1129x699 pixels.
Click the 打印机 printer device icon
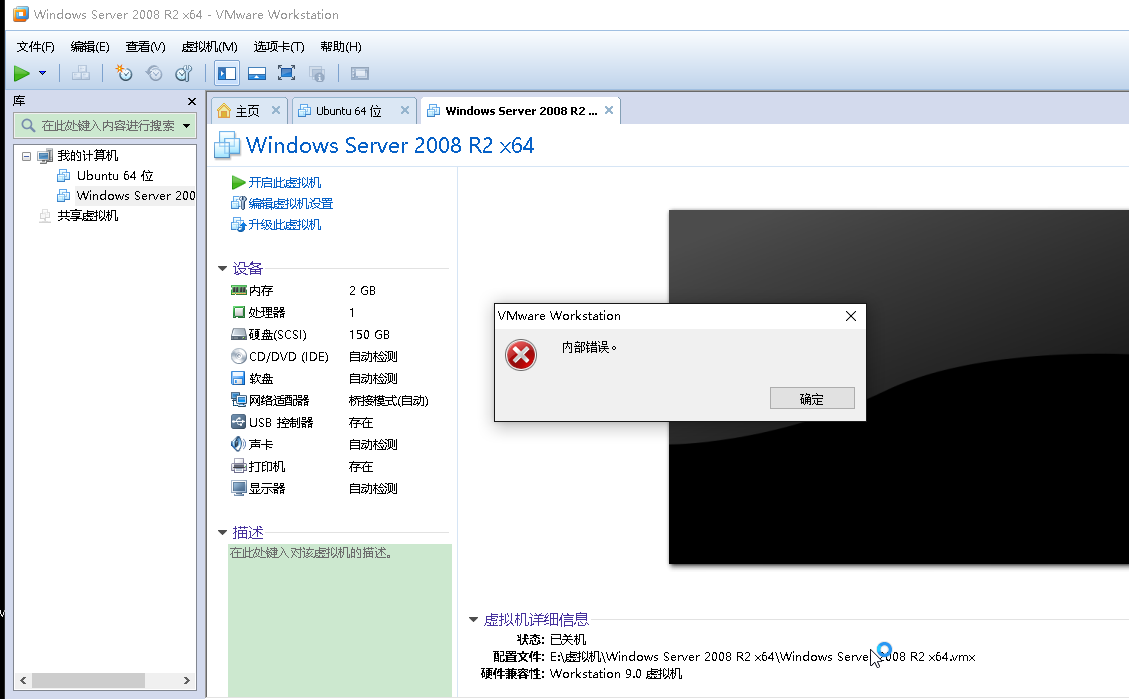(x=238, y=466)
